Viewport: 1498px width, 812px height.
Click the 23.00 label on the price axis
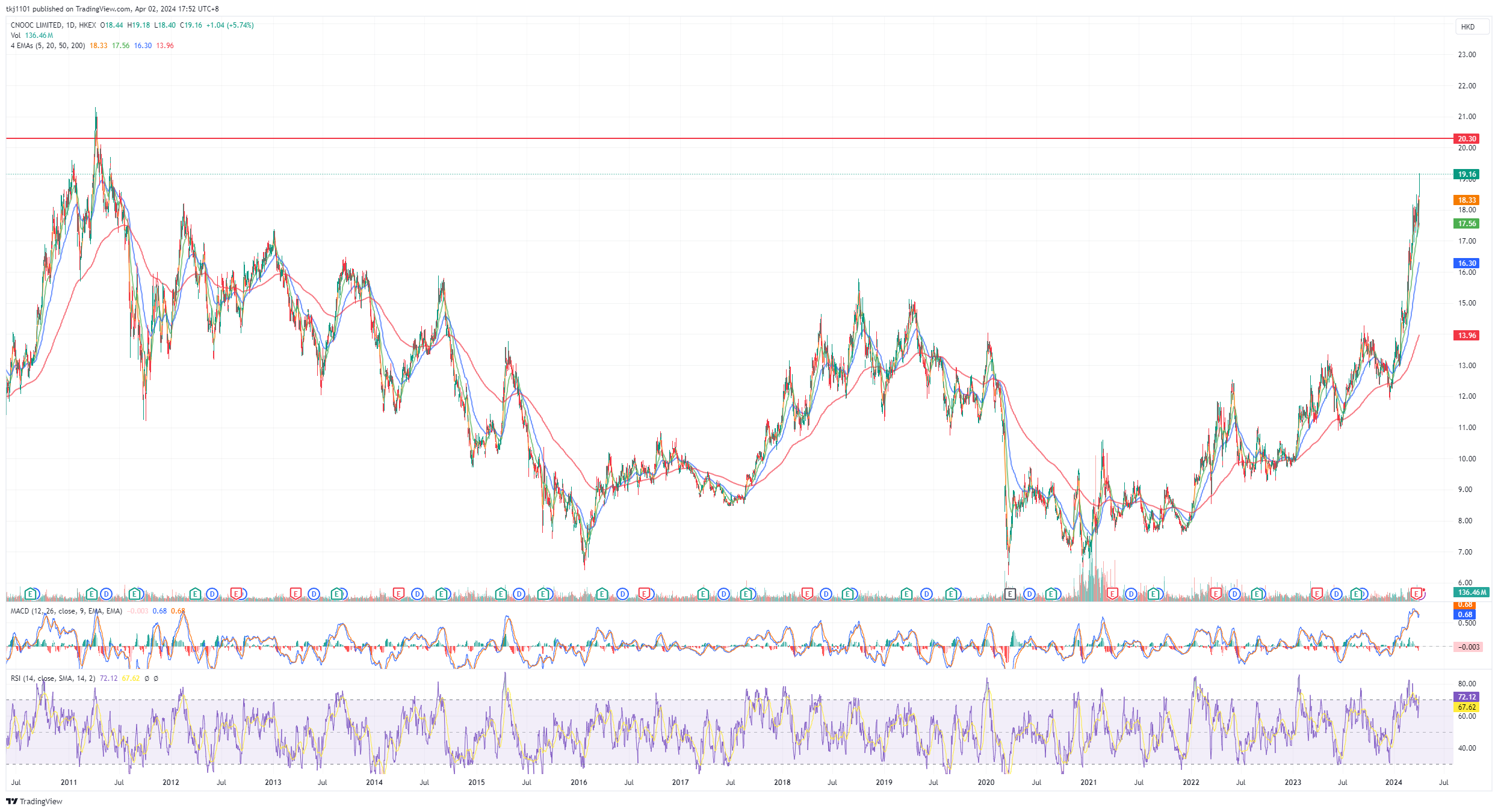point(1467,55)
